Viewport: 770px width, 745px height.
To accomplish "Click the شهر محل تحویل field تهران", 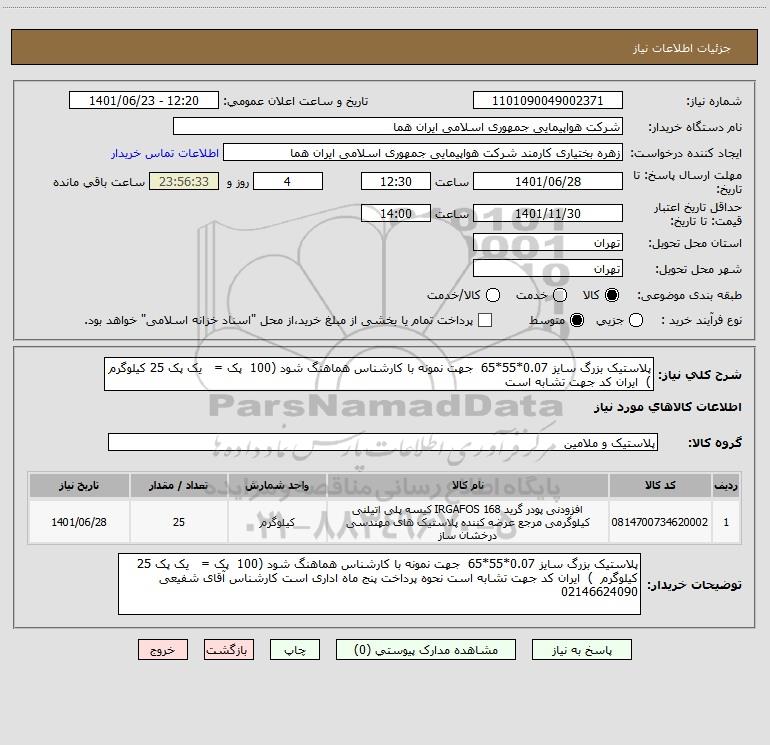I will pos(548,269).
